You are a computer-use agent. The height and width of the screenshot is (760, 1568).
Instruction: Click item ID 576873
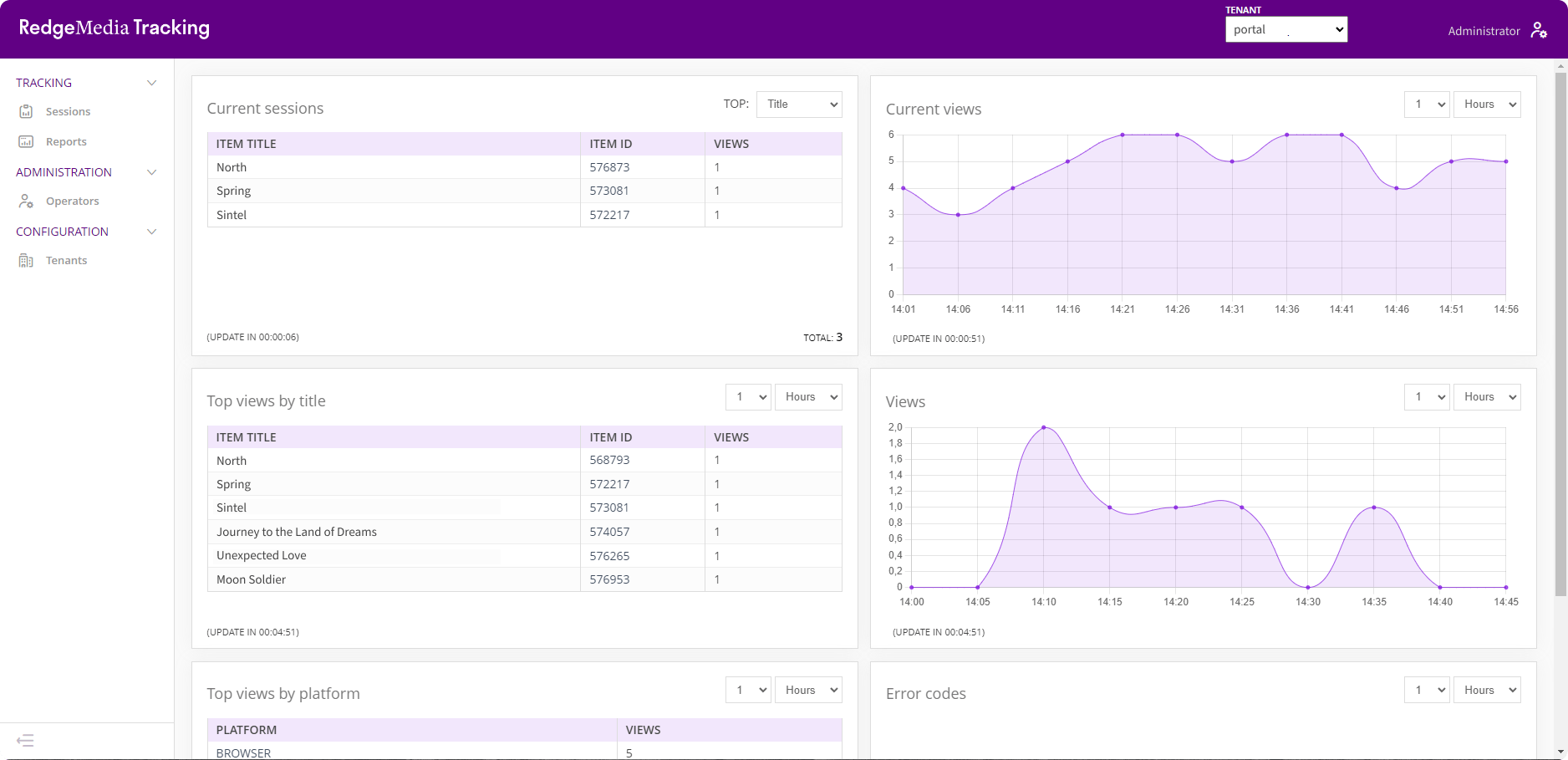click(x=609, y=167)
